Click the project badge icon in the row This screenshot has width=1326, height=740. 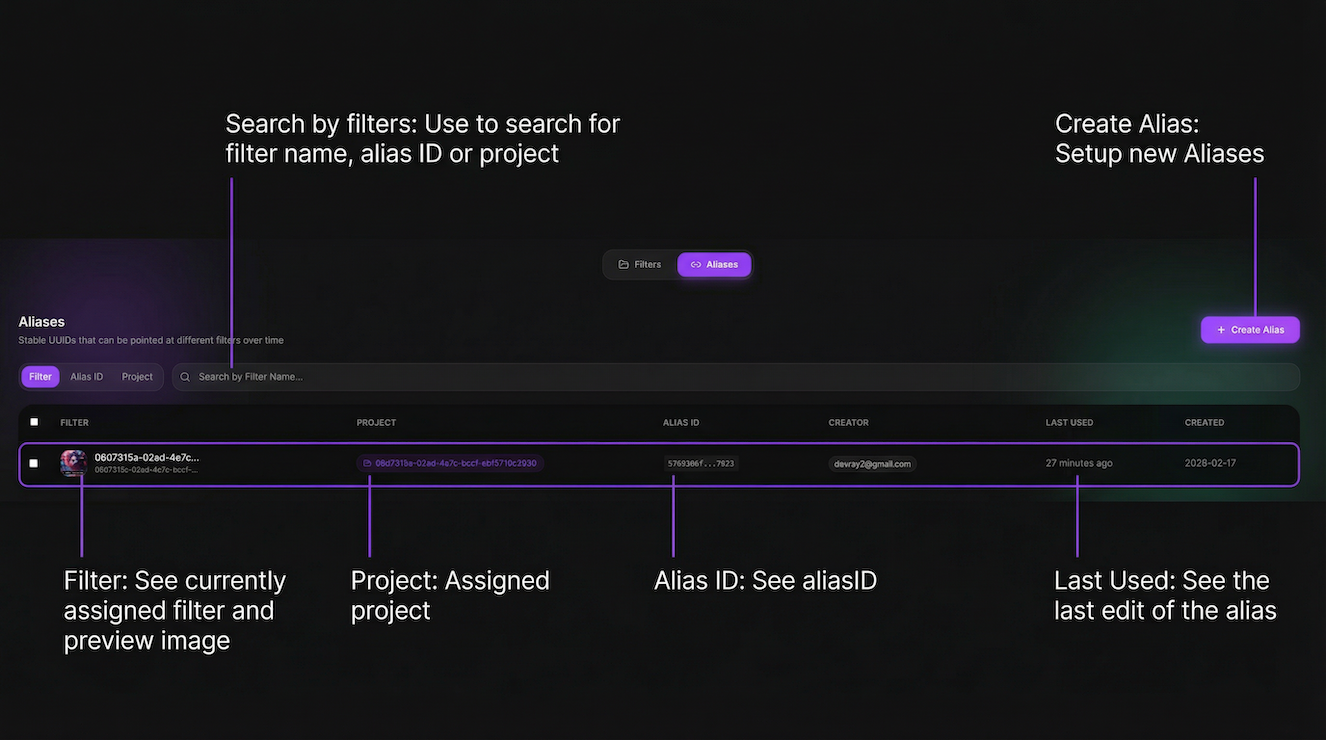tap(367, 464)
